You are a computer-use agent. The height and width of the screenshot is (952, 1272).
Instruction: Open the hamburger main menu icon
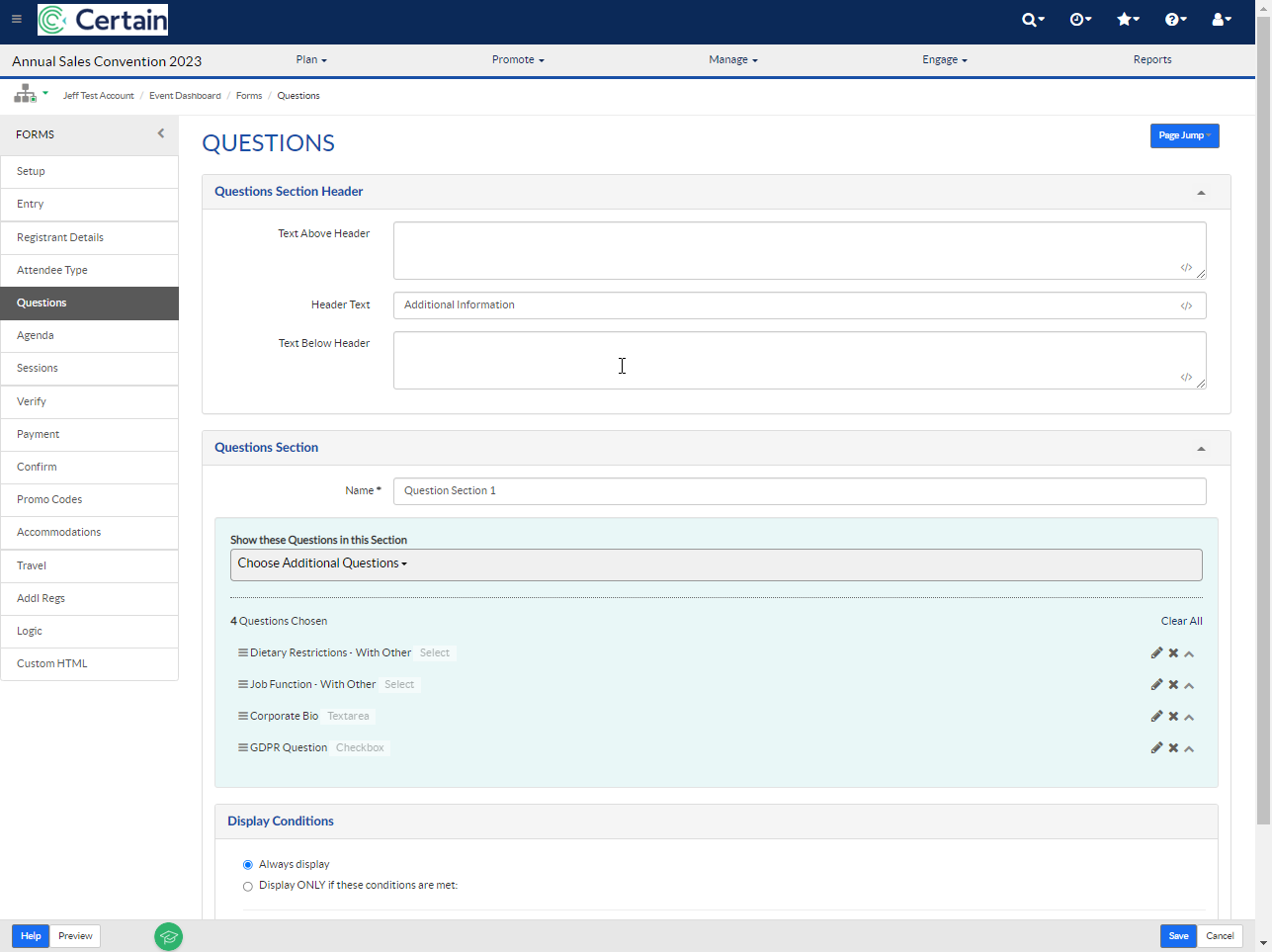point(16,19)
